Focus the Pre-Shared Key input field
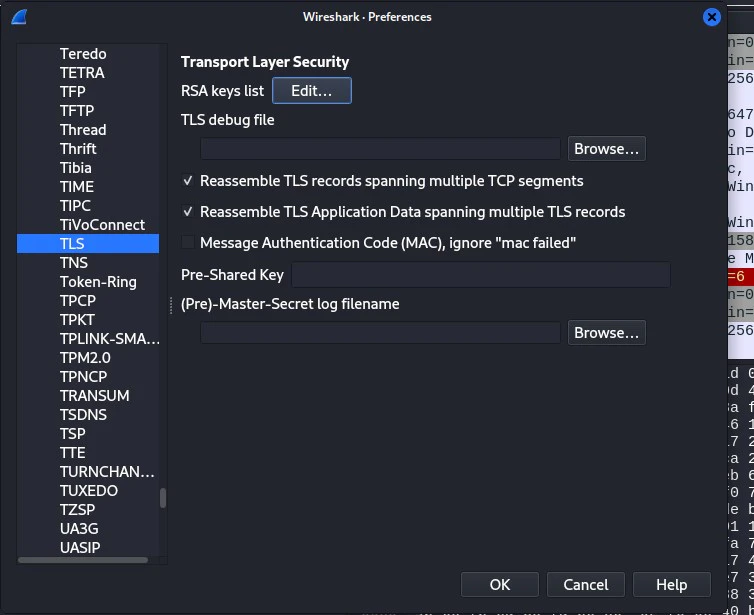This screenshot has height=615, width=754. pyautogui.click(x=481, y=275)
